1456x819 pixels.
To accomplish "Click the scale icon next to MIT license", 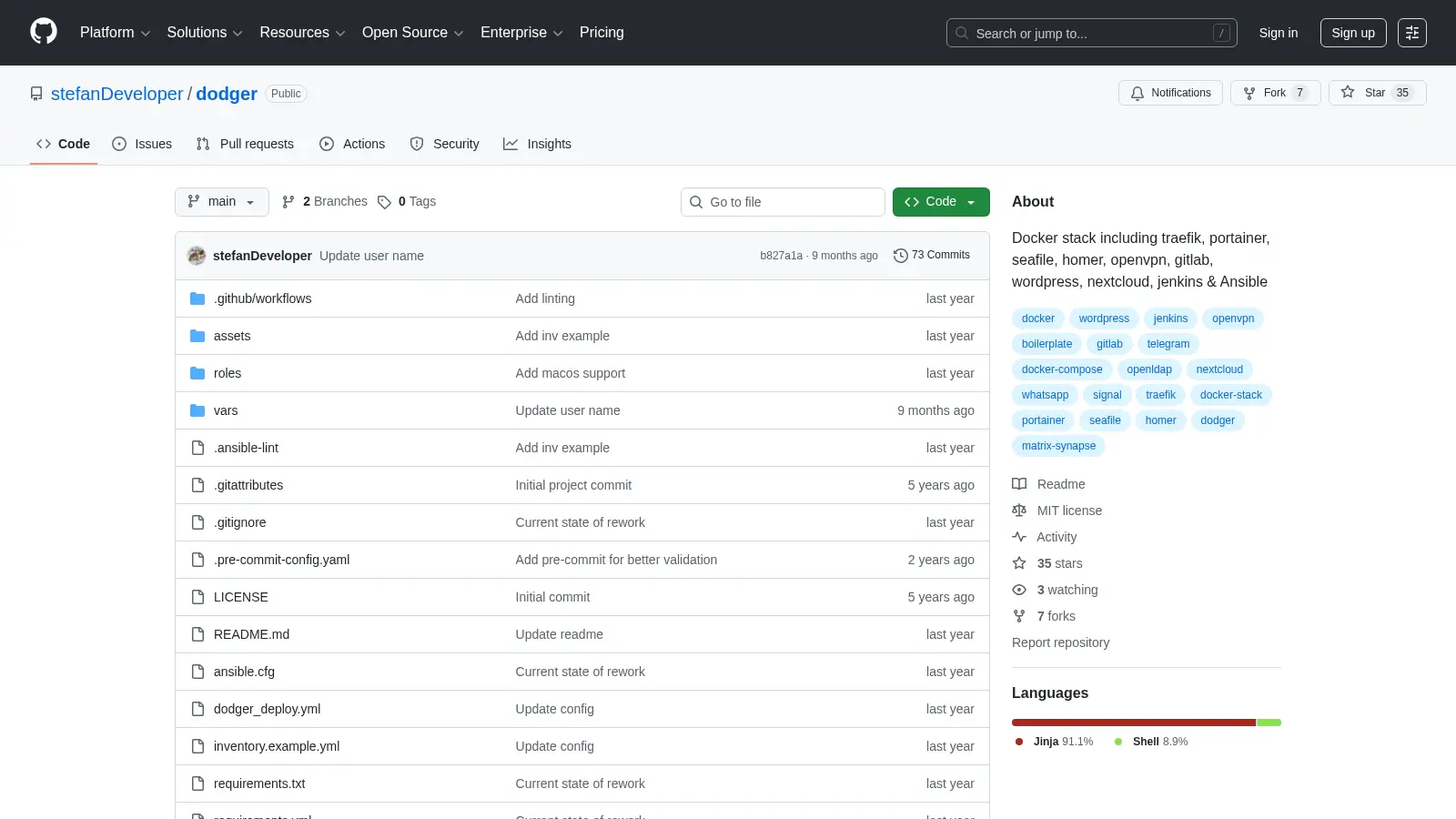I will click(x=1019, y=511).
